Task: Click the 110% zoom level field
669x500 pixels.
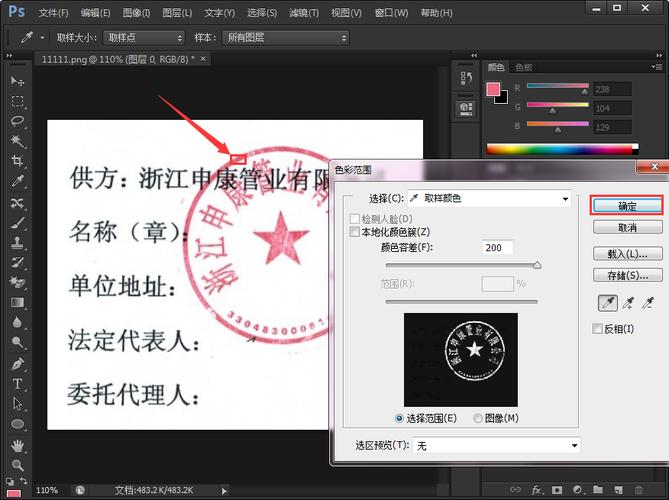Action: click(48, 490)
